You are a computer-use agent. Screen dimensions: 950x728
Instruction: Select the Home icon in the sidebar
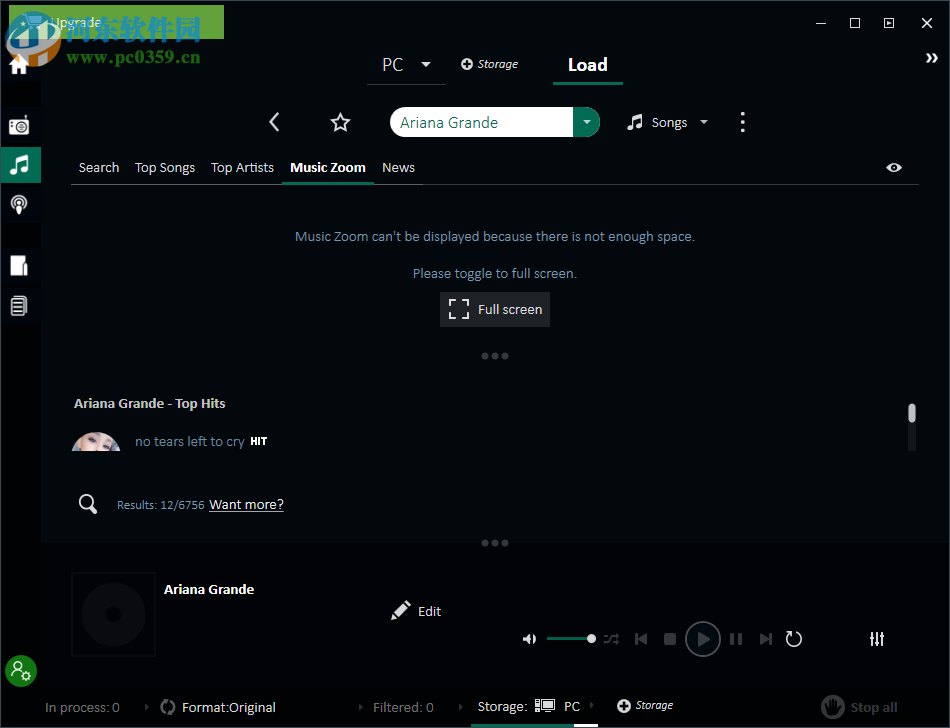pos(18,63)
